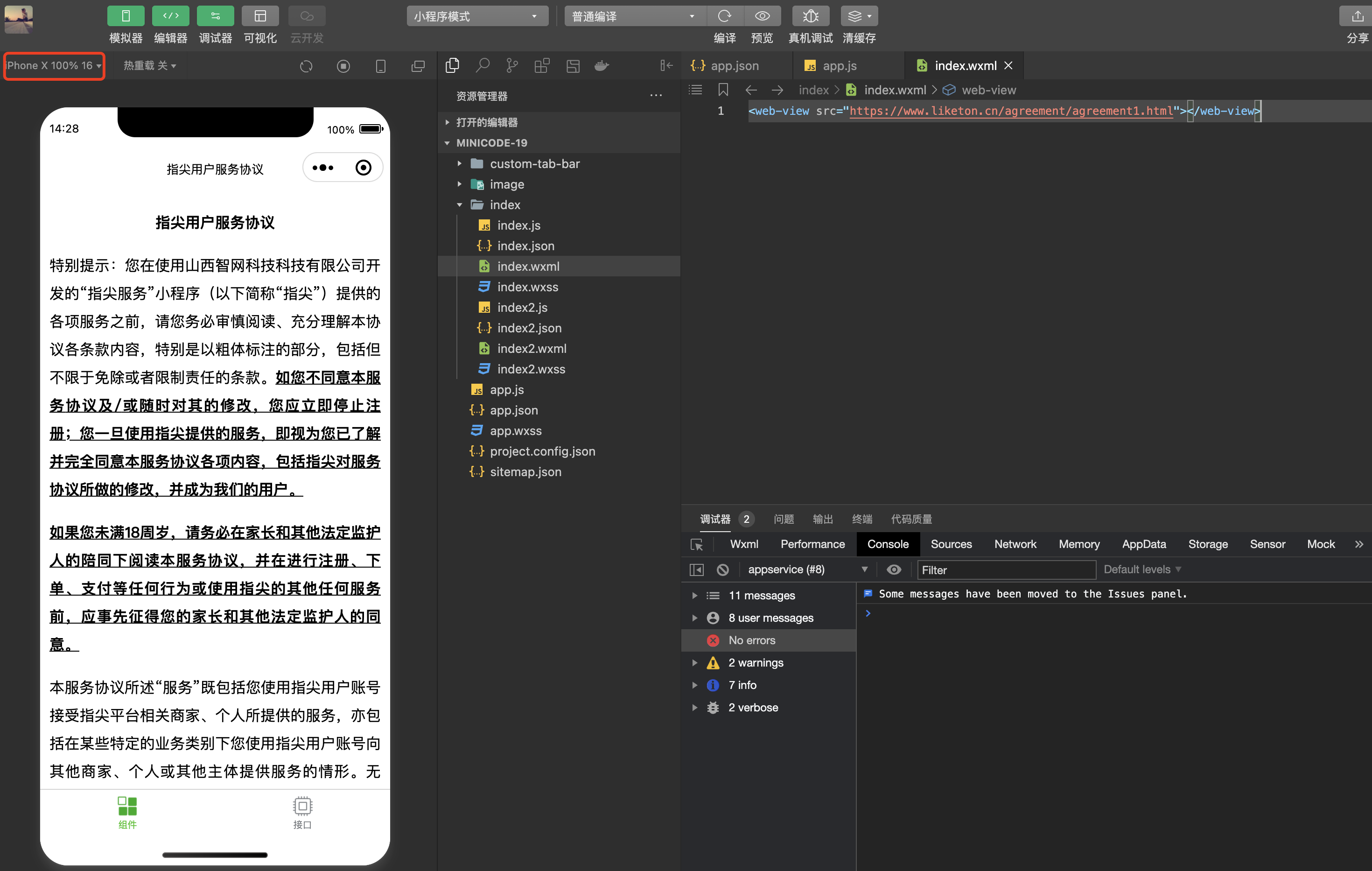
Task: Click the share upload button
Action: click(1357, 16)
